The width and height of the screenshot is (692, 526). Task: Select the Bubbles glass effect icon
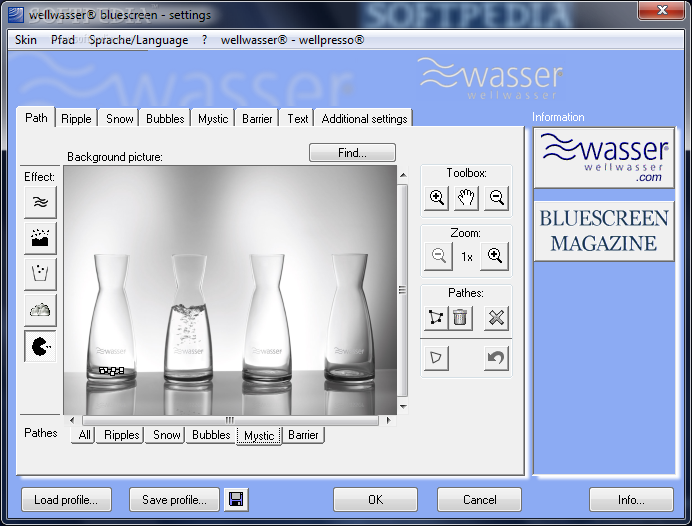point(40,274)
